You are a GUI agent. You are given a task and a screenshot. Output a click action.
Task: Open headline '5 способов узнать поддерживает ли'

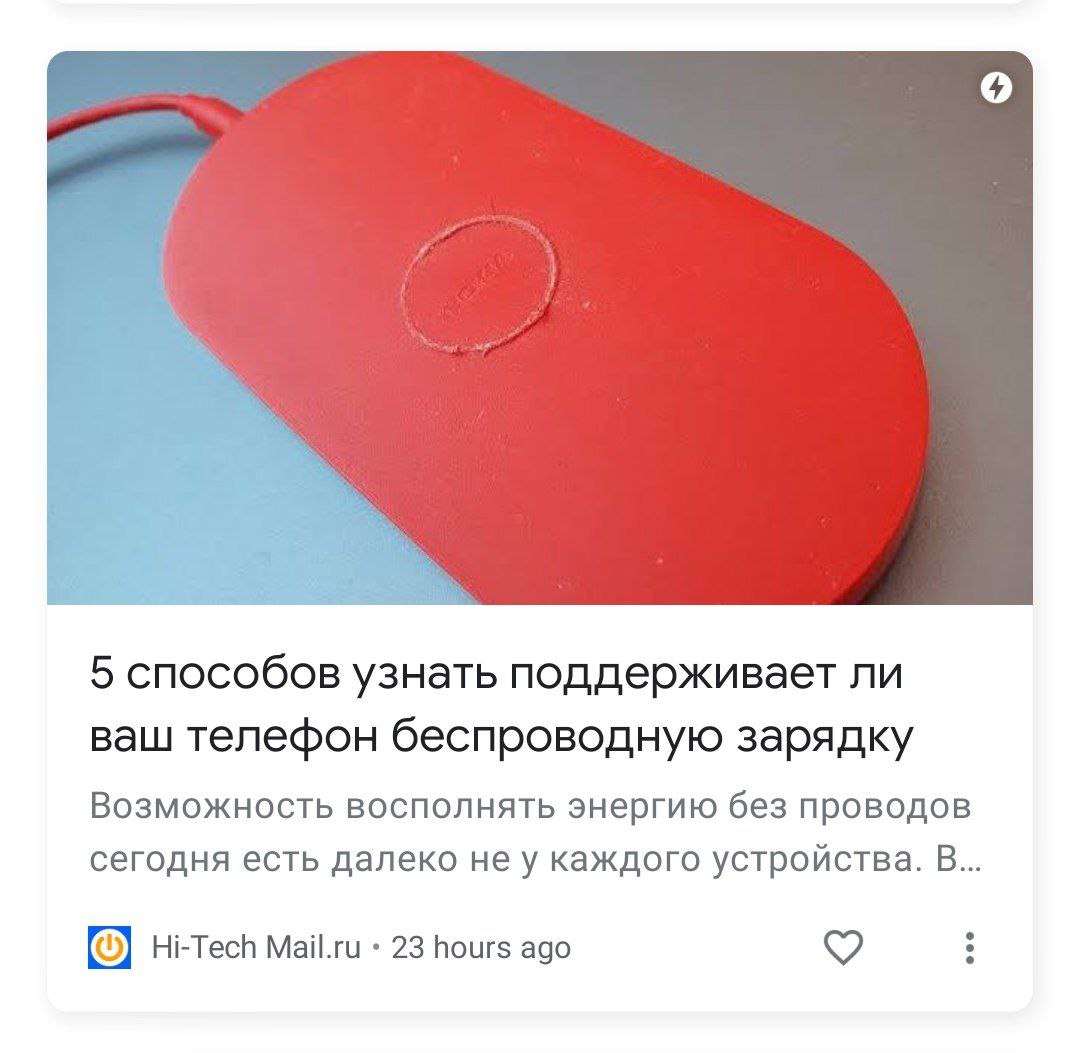pyautogui.click(x=496, y=673)
